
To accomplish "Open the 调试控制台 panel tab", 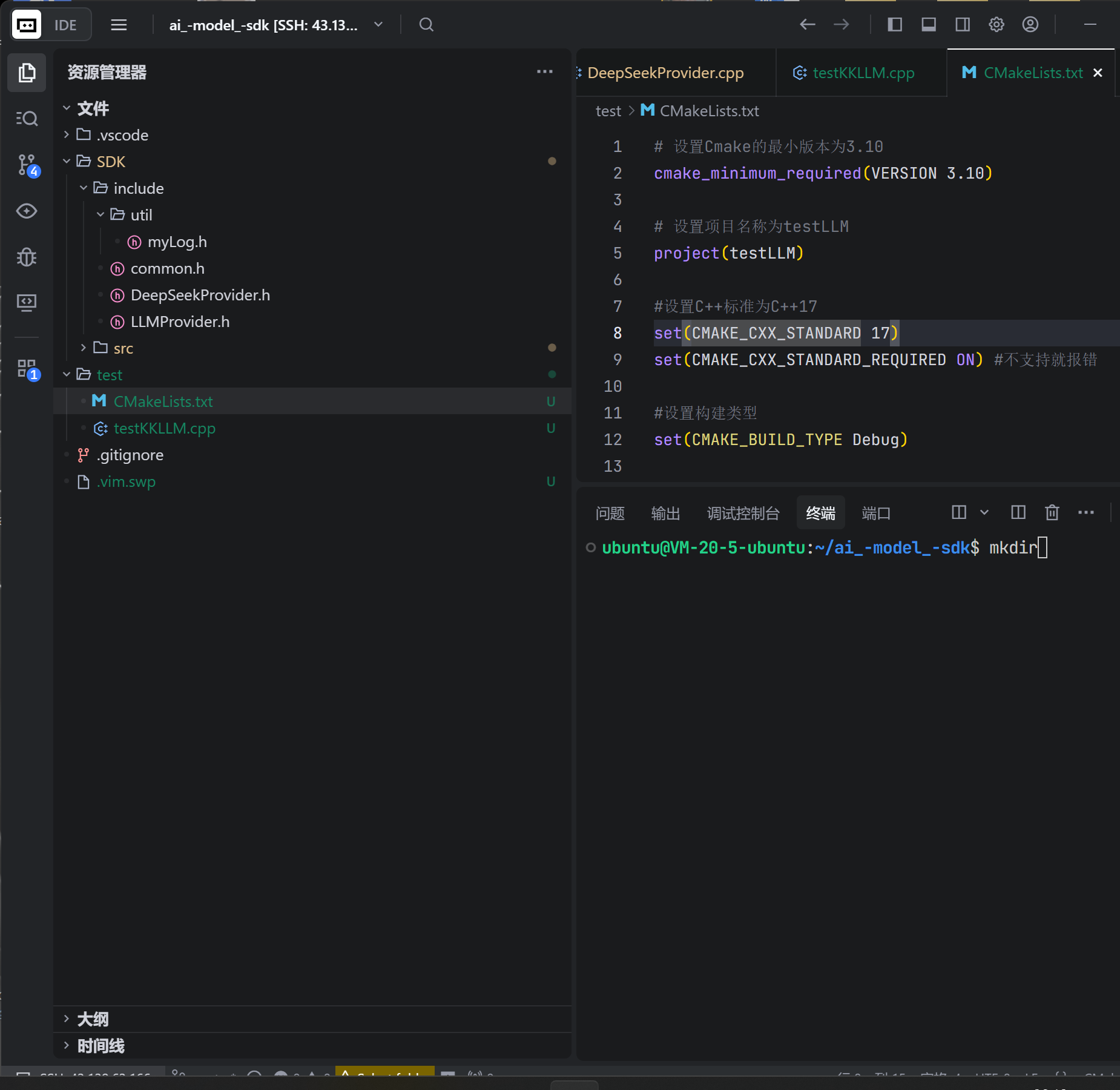I will (743, 514).
